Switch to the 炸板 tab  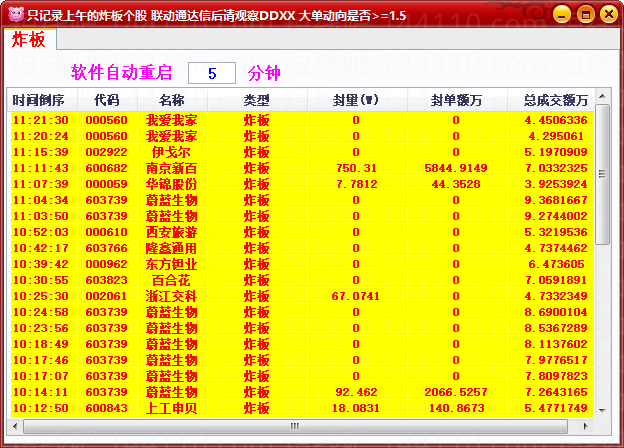(x=29, y=40)
